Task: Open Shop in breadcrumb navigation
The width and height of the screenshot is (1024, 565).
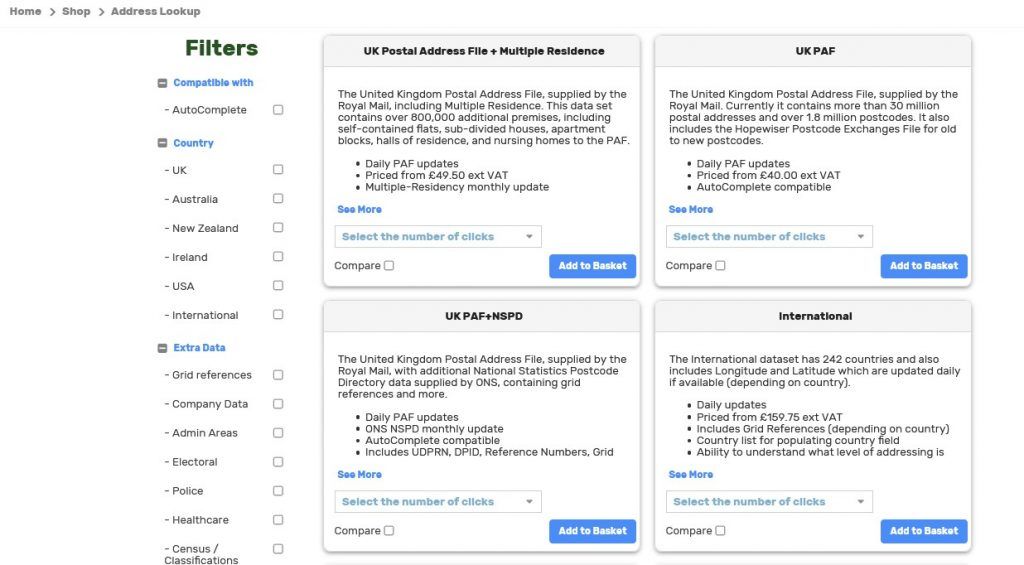Action: 76,11
